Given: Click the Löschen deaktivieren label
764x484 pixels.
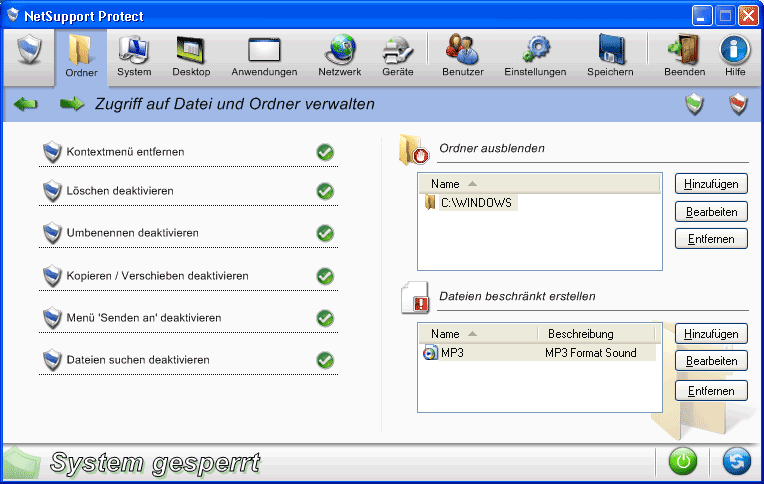Looking at the screenshot, I should (x=120, y=191).
